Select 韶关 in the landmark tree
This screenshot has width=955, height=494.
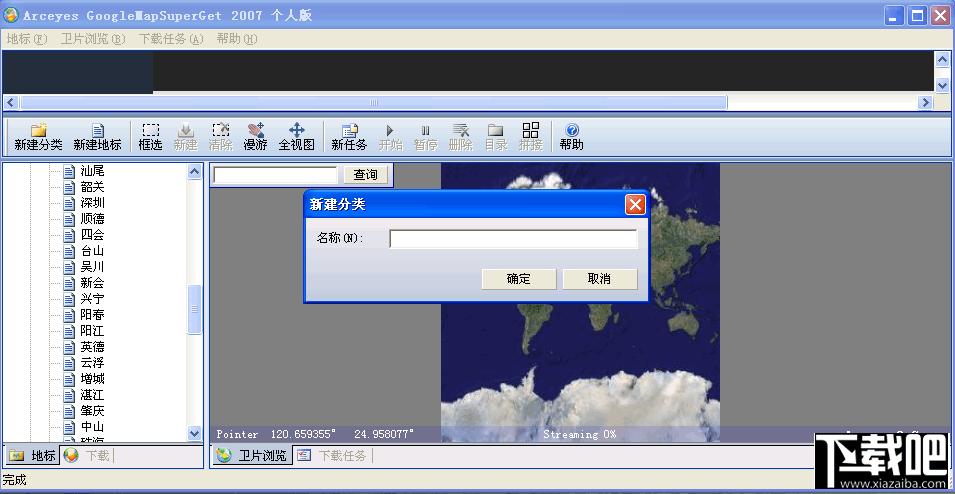point(93,187)
